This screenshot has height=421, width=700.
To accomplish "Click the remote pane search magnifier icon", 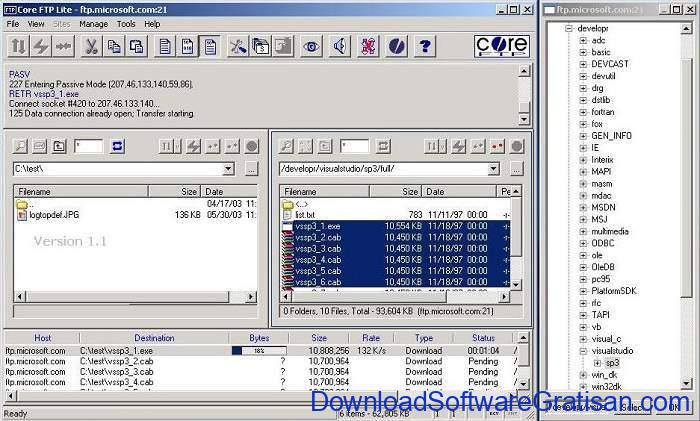I will (x=286, y=146).
